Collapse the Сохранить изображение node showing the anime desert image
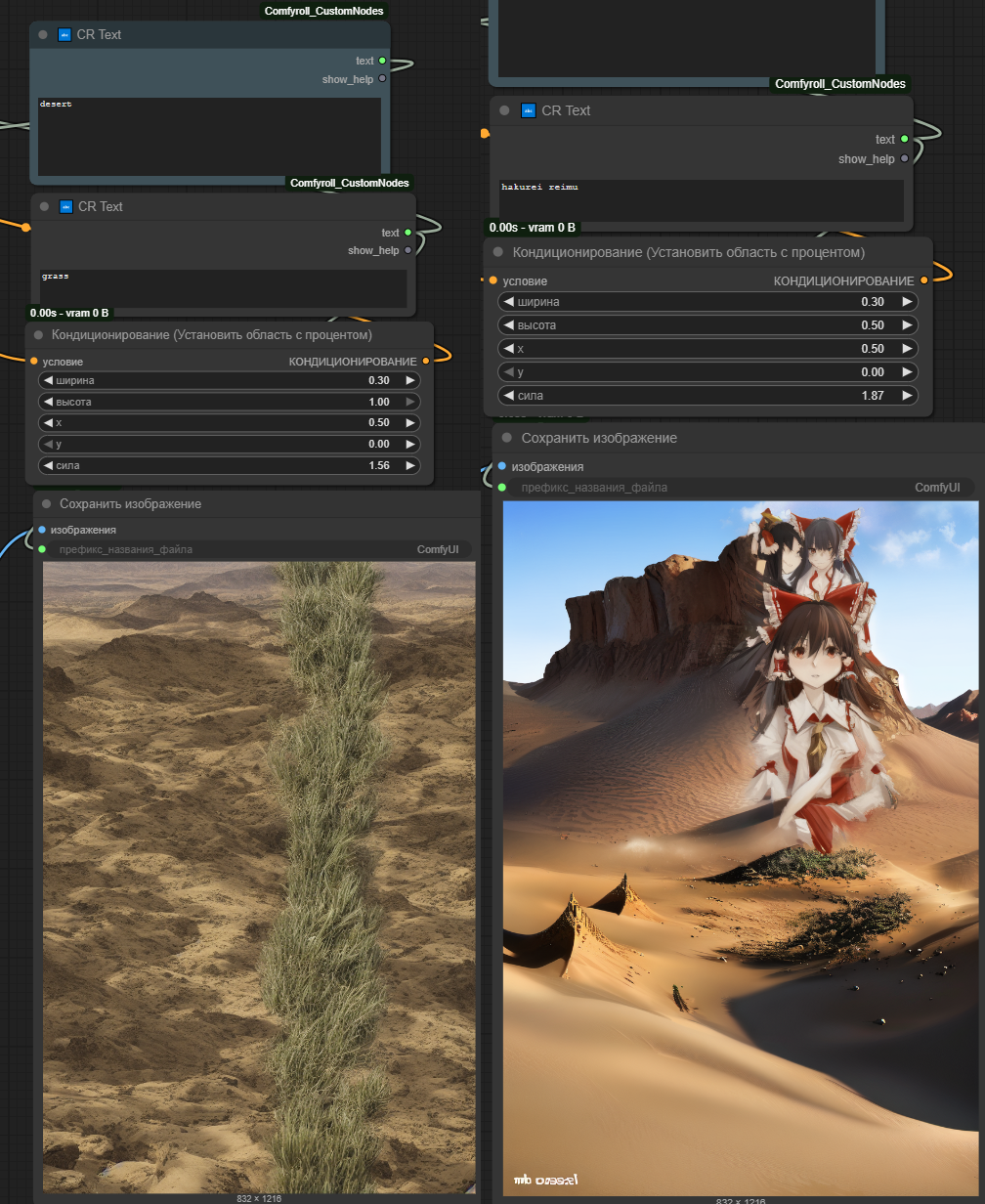This screenshot has height=1204, width=985. pos(507,438)
